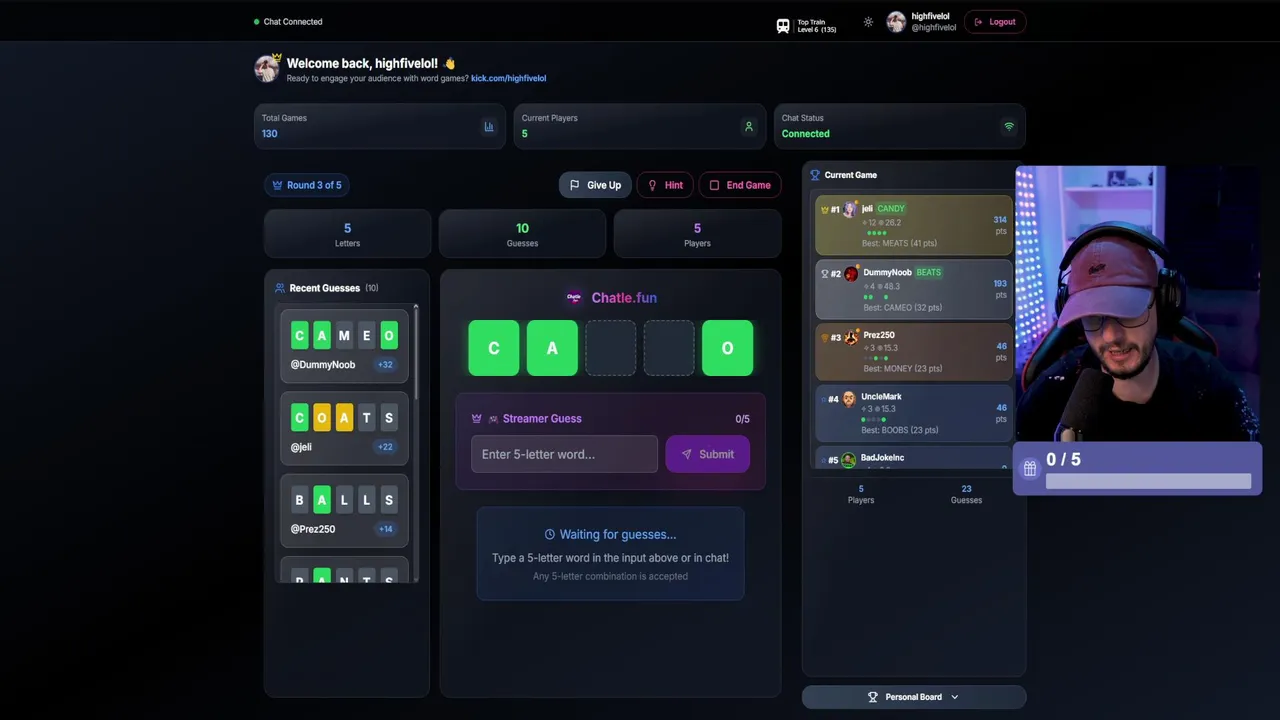Click the Chatle.fun logo icon
1280x720 pixels.
point(574,297)
